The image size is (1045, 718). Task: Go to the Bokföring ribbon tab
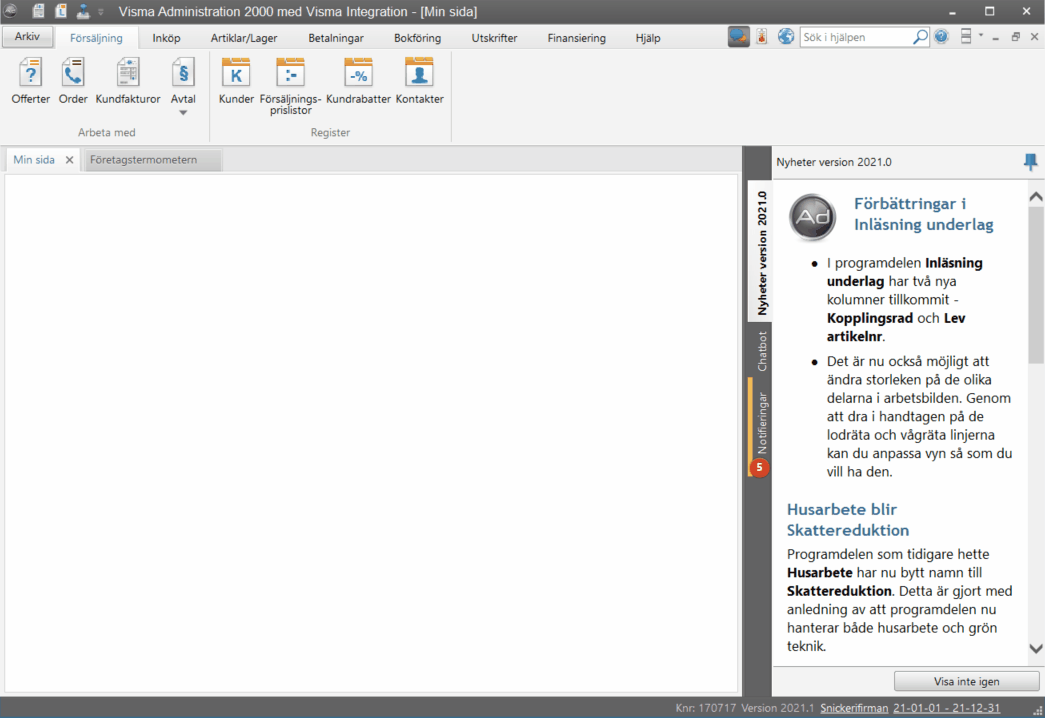[417, 38]
